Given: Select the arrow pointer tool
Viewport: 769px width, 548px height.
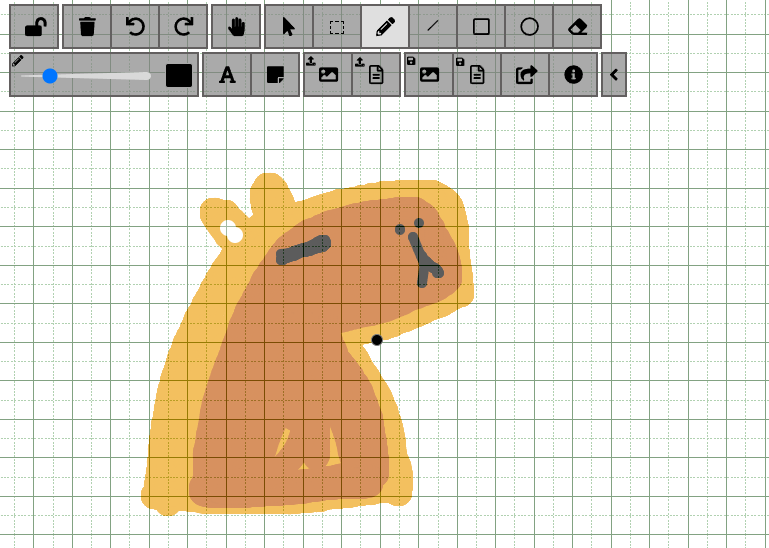Looking at the screenshot, I should [x=289, y=27].
